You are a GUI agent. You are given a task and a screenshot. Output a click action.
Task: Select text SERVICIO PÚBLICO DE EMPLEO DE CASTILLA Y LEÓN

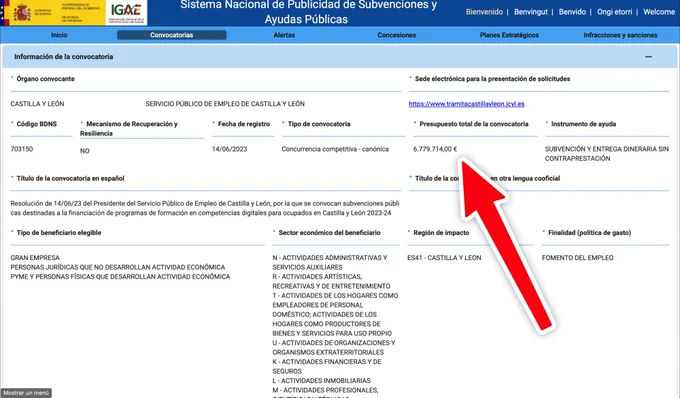(x=225, y=104)
